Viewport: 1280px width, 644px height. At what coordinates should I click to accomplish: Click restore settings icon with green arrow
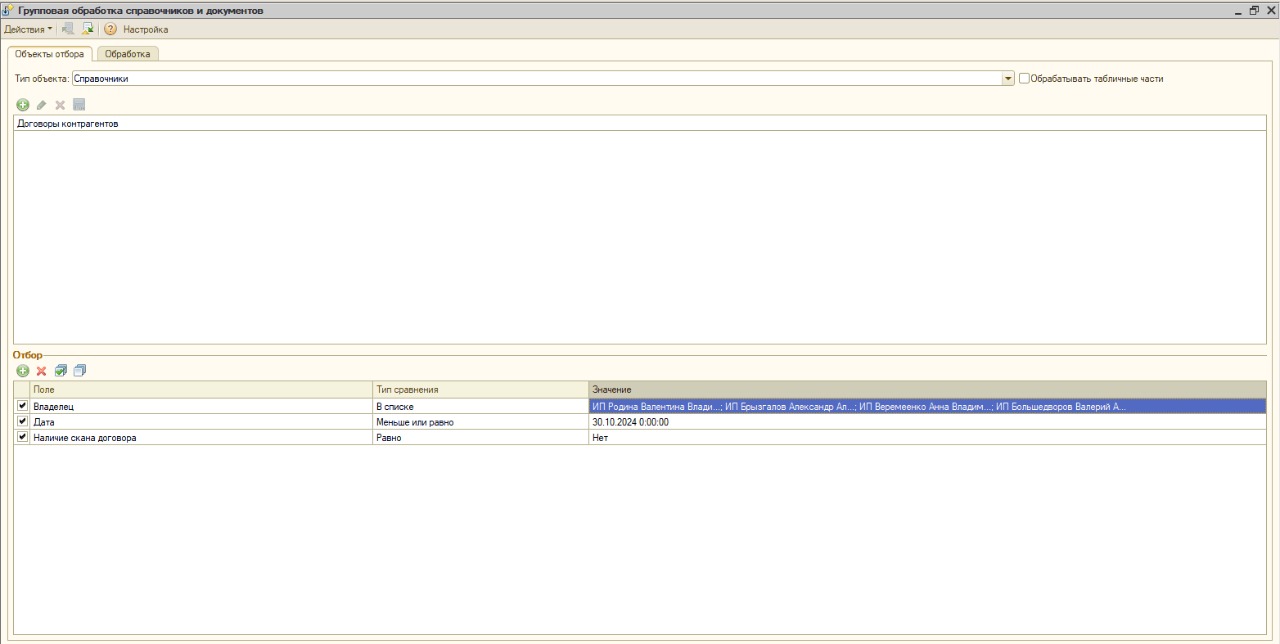88,29
